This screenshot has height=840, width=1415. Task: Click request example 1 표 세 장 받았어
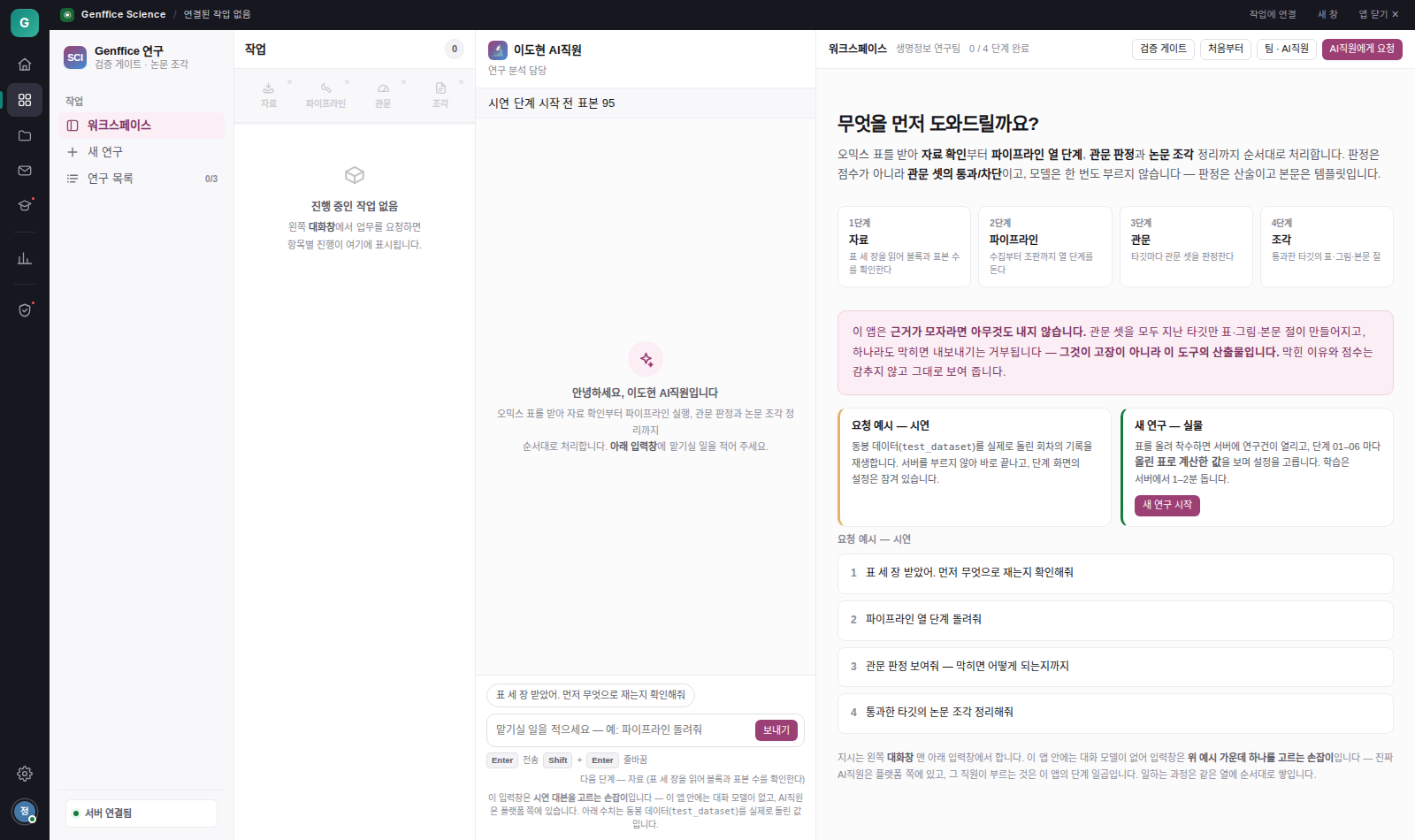[1115, 574]
